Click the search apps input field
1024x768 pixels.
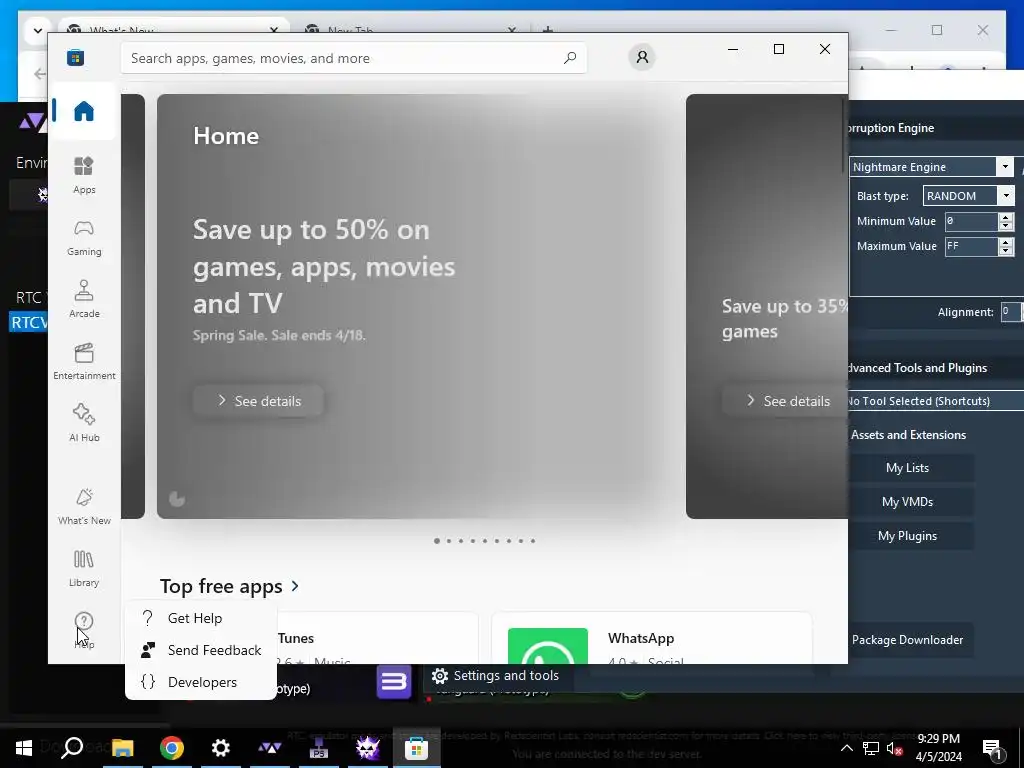point(353,58)
